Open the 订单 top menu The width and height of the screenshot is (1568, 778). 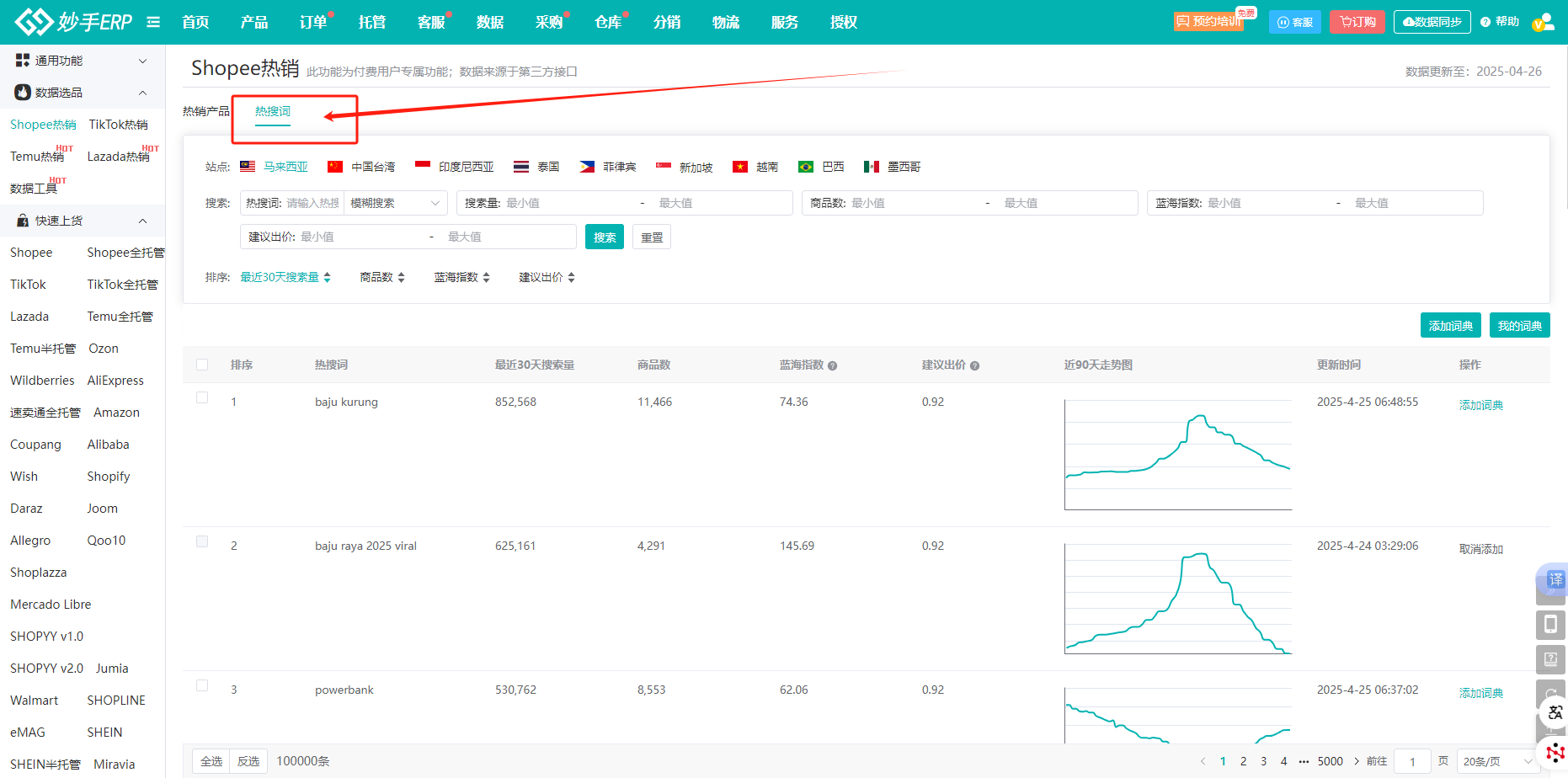pos(313,22)
